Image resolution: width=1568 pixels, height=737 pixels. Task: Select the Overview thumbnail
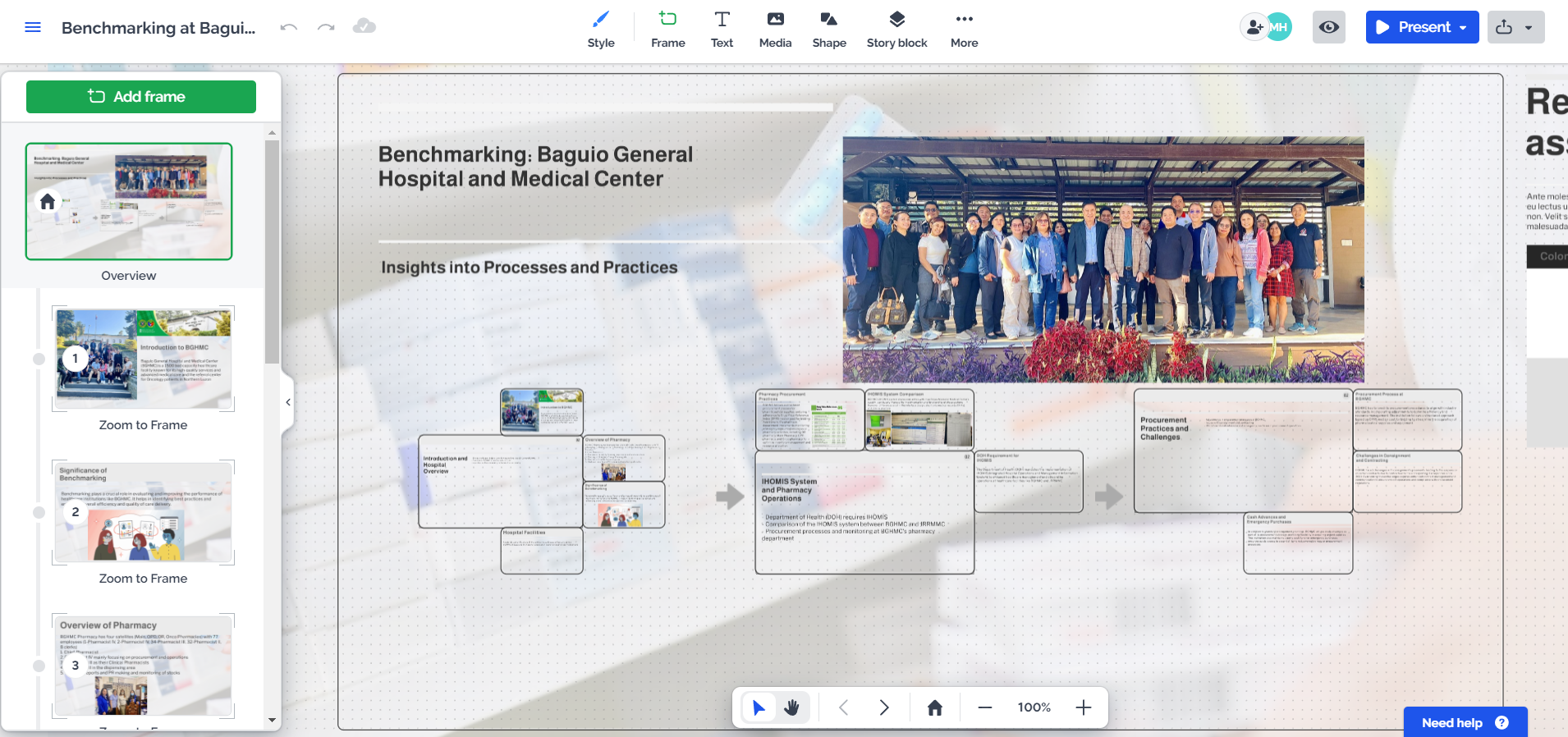[129, 202]
